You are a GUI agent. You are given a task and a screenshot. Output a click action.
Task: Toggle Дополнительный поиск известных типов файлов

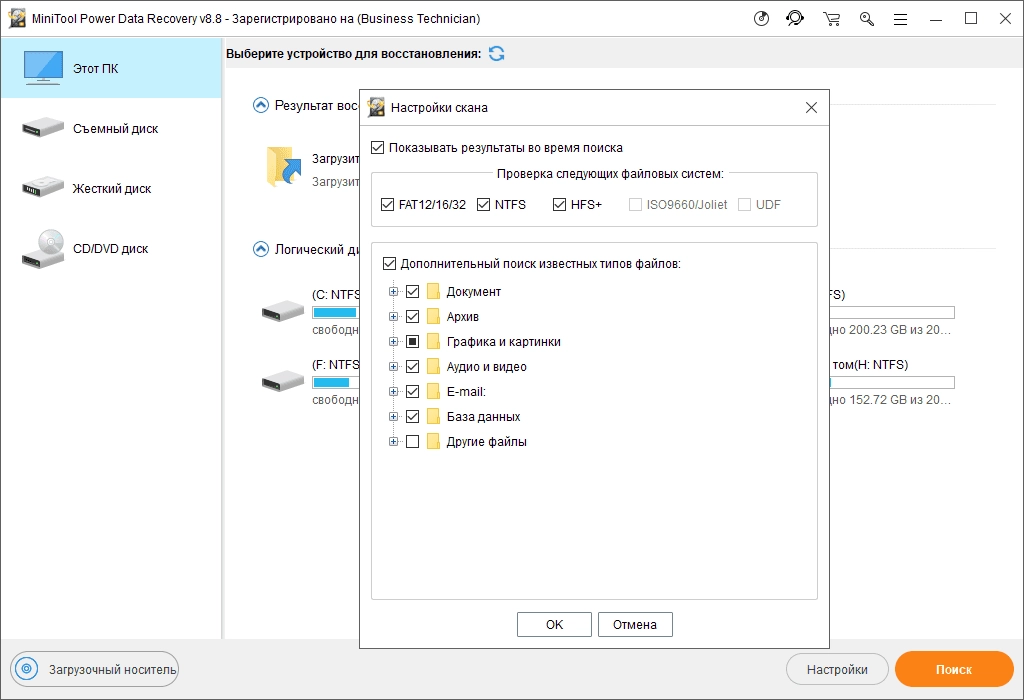(x=389, y=264)
